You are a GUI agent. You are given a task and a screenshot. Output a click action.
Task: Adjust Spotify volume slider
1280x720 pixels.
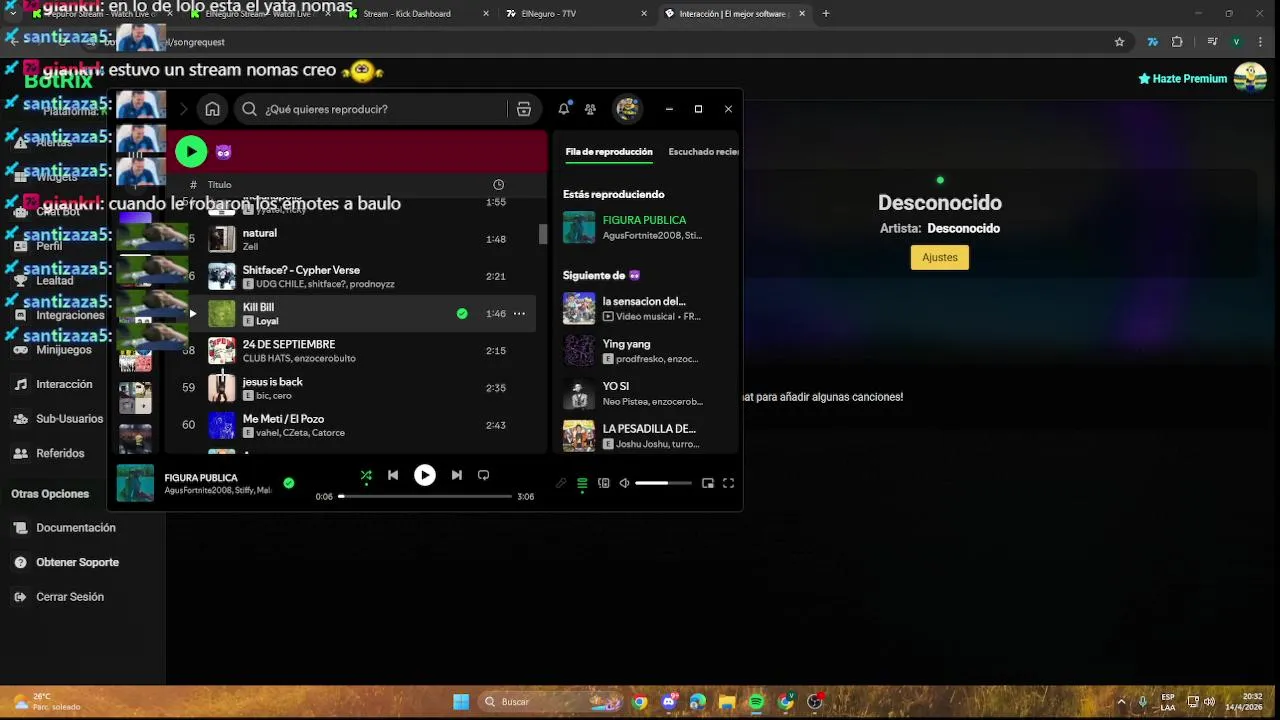[663, 483]
